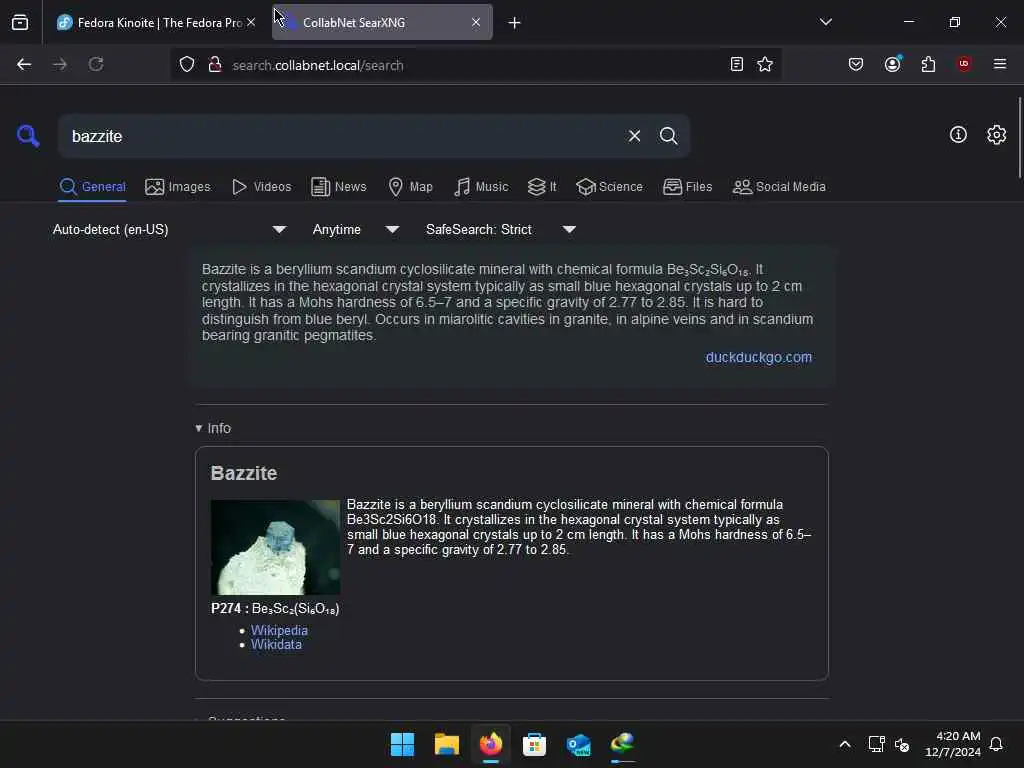
Task: Open Firefox View tab list icon
Action: pos(20,23)
